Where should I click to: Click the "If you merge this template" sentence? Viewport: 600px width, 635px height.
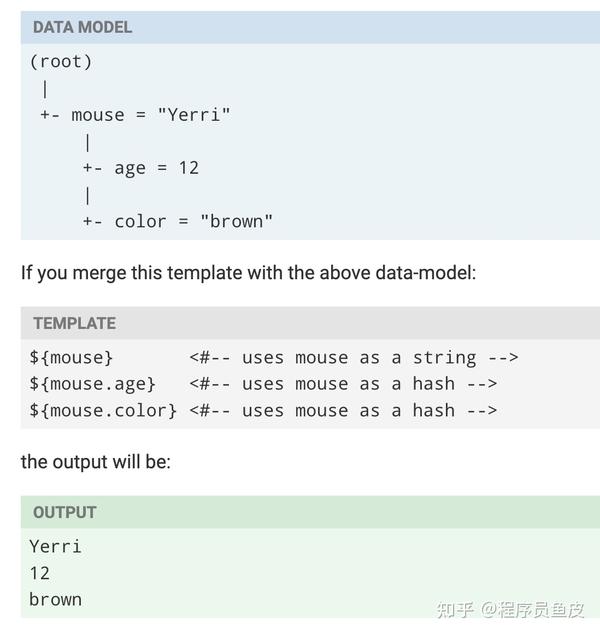248,273
